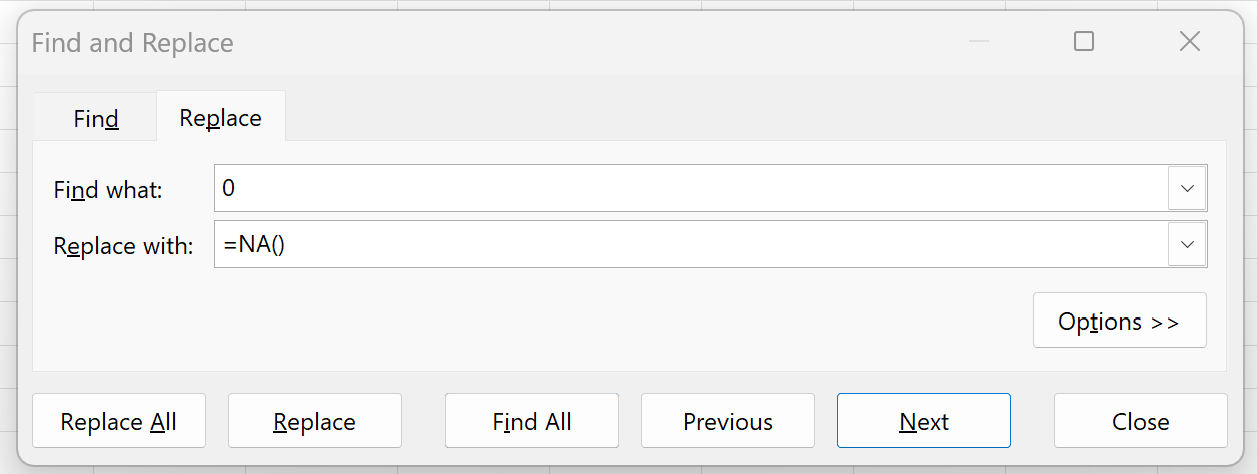
Task: Click the X icon in title bar
Action: [x=1189, y=41]
